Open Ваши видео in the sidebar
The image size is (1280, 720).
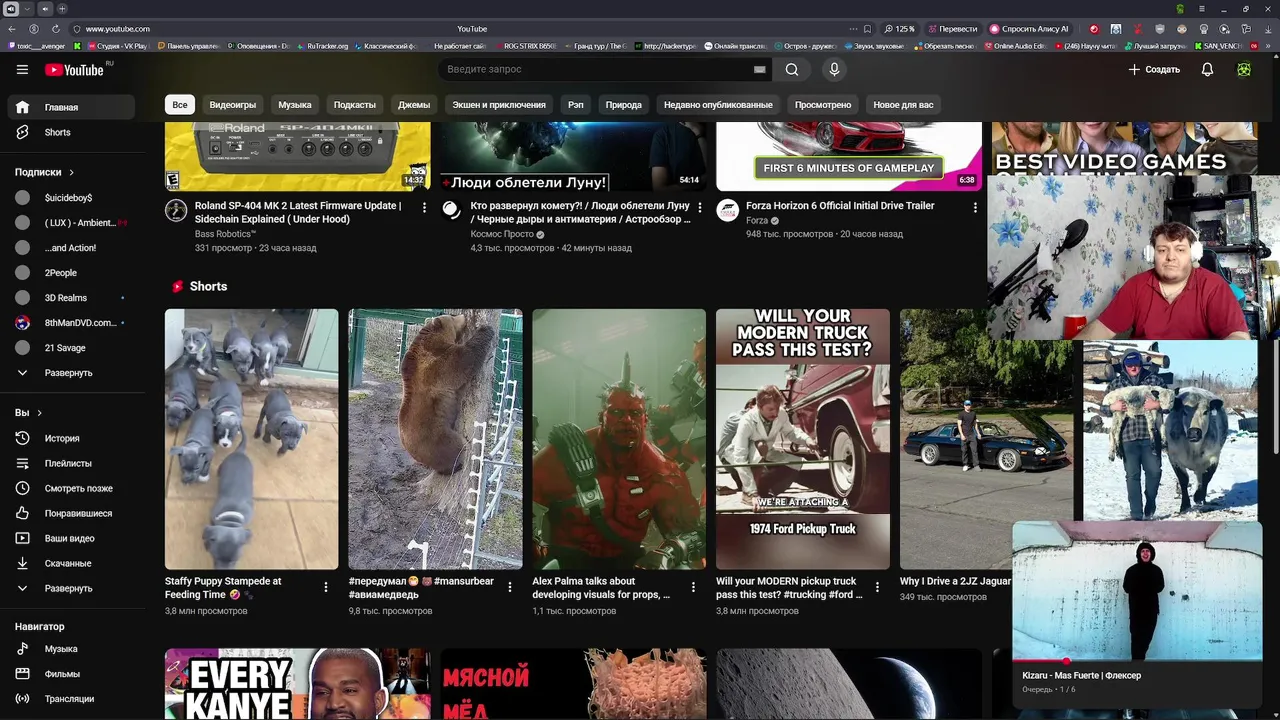71,538
